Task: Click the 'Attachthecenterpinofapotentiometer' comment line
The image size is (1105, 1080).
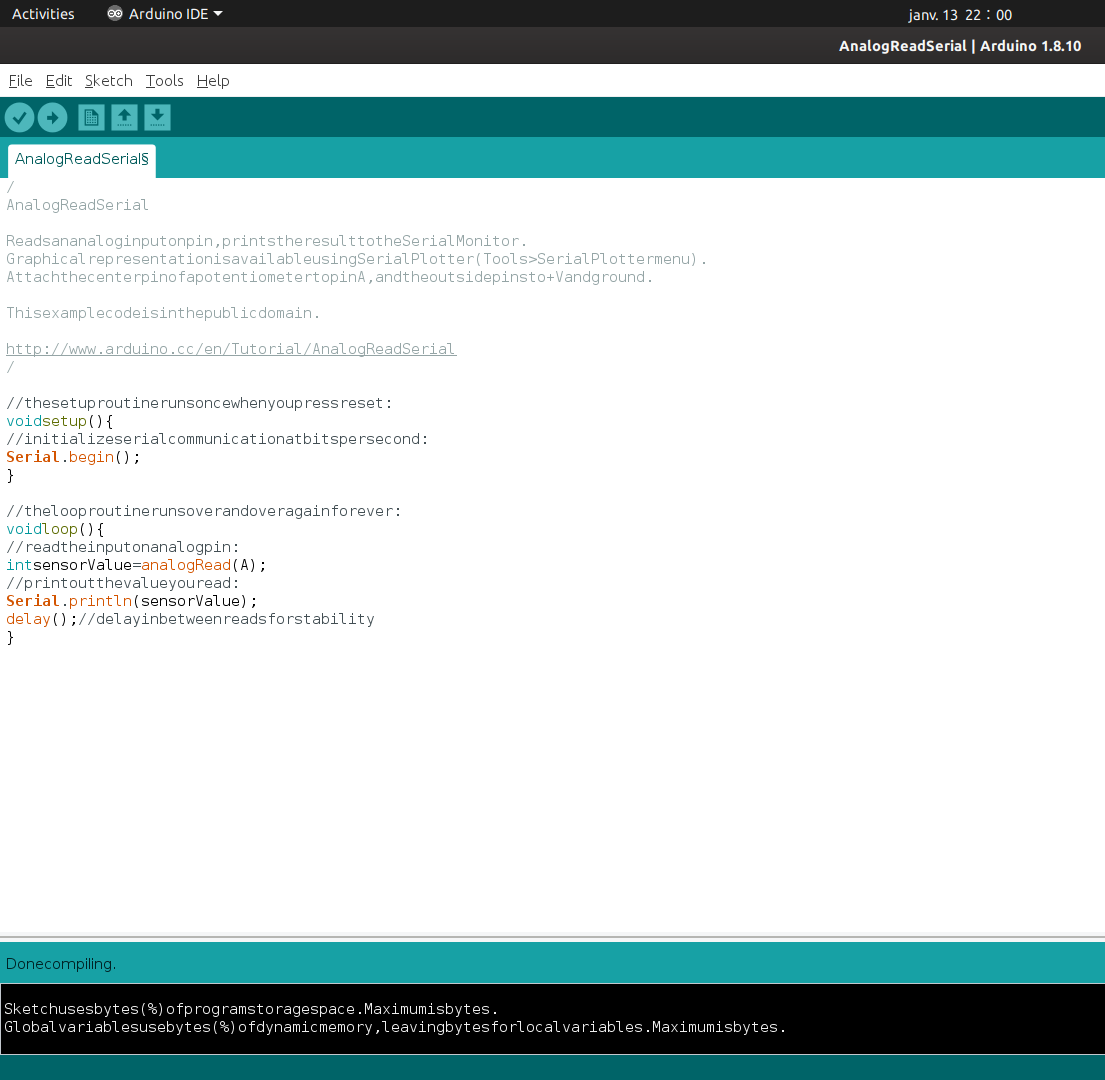Action: tap(330, 277)
